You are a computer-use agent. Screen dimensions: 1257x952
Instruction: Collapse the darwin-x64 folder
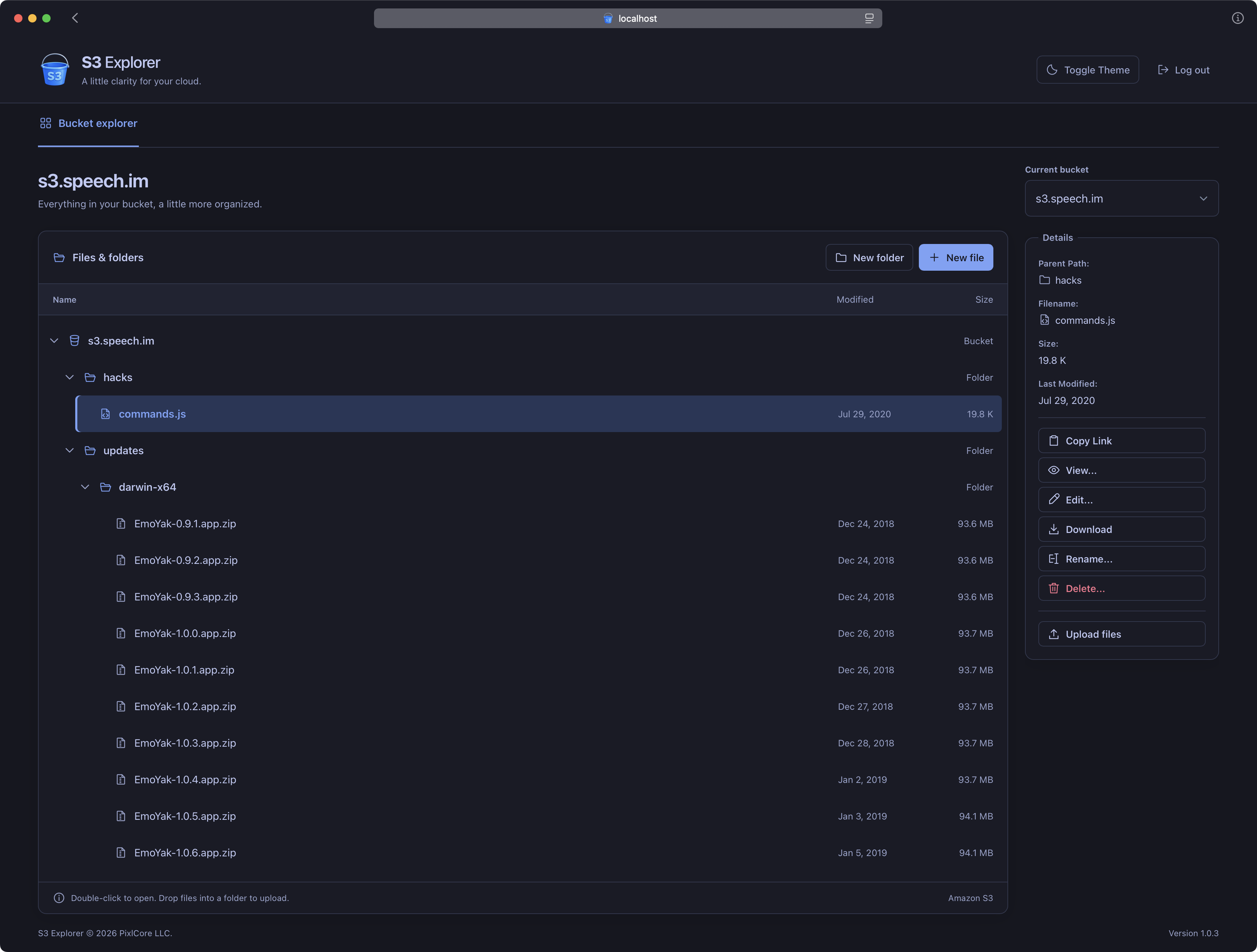click(85, 487)
